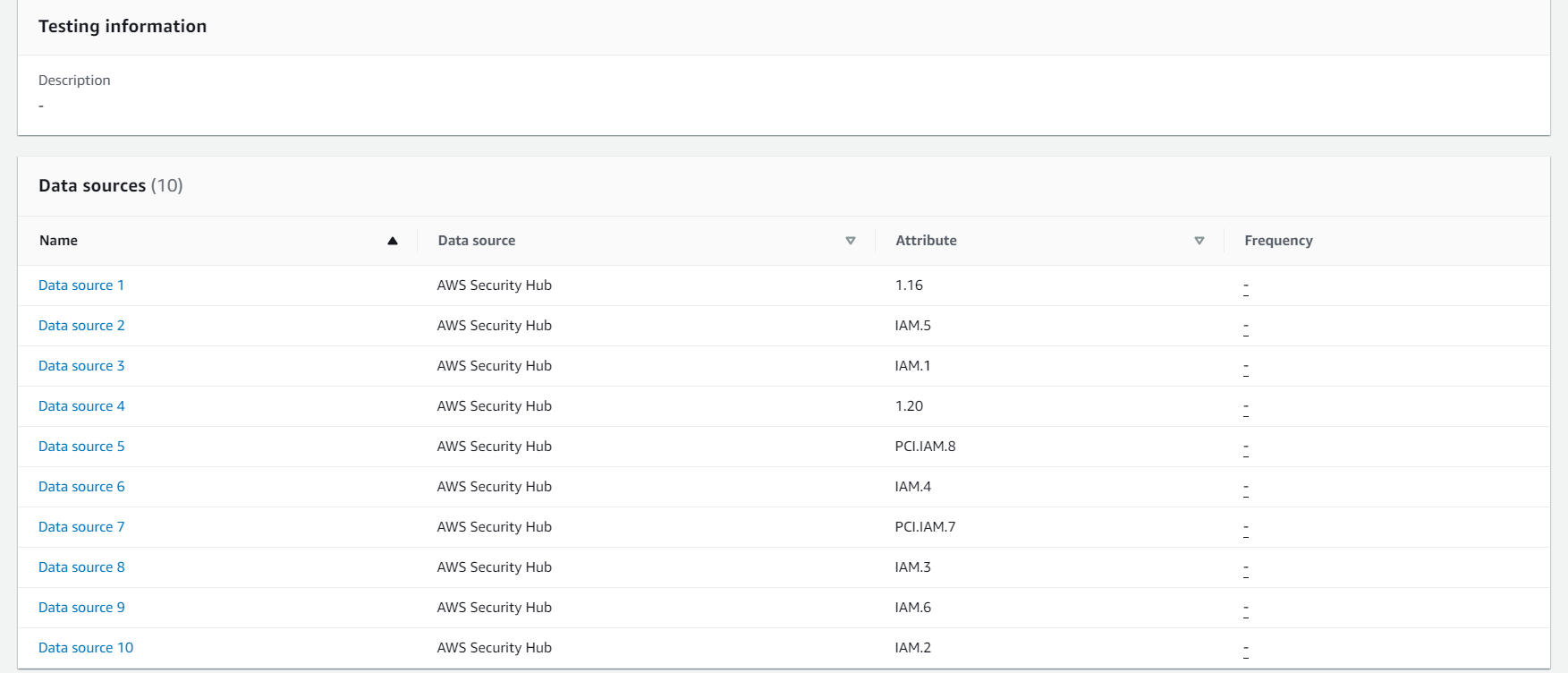Click the Data source column sort arrow
The width and height of the screenshot is (1568, 673).
pyautogui.click(x=851, y=241)
